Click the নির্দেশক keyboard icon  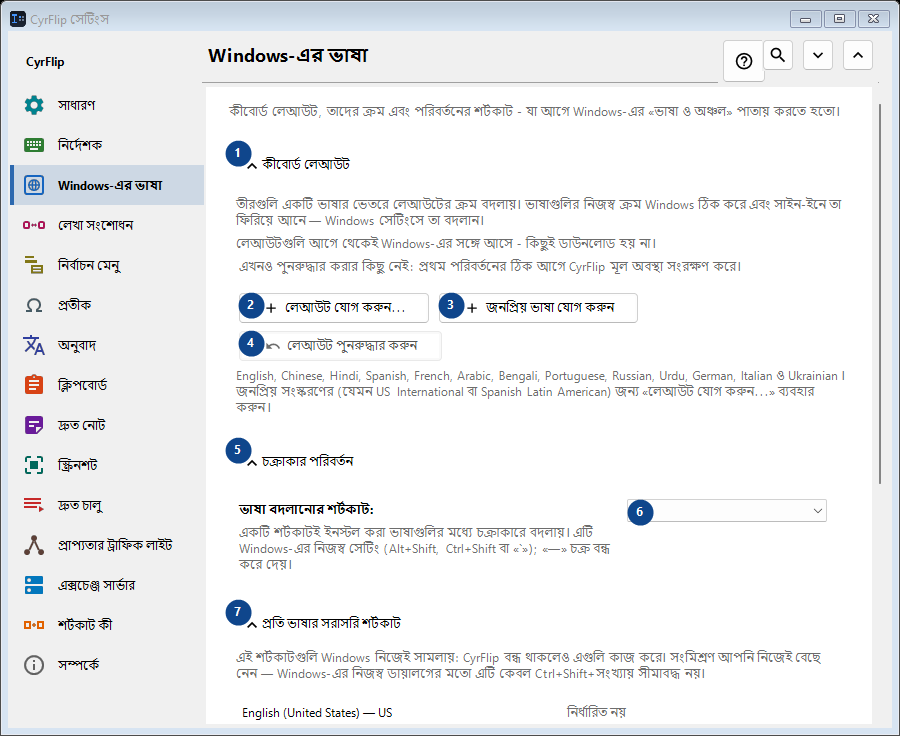[34, 145]
